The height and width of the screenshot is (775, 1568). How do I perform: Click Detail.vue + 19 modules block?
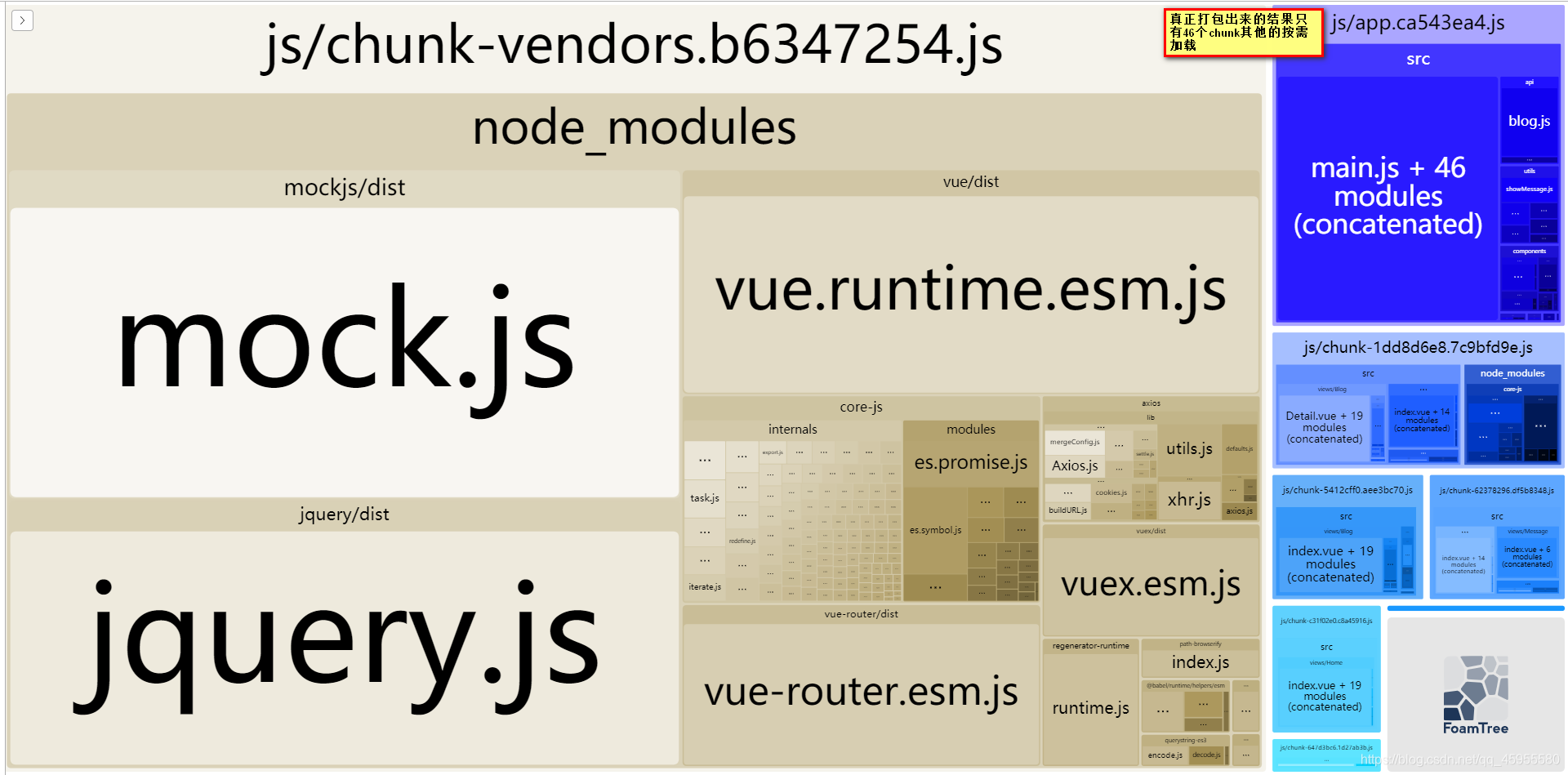pos(1324,428)
